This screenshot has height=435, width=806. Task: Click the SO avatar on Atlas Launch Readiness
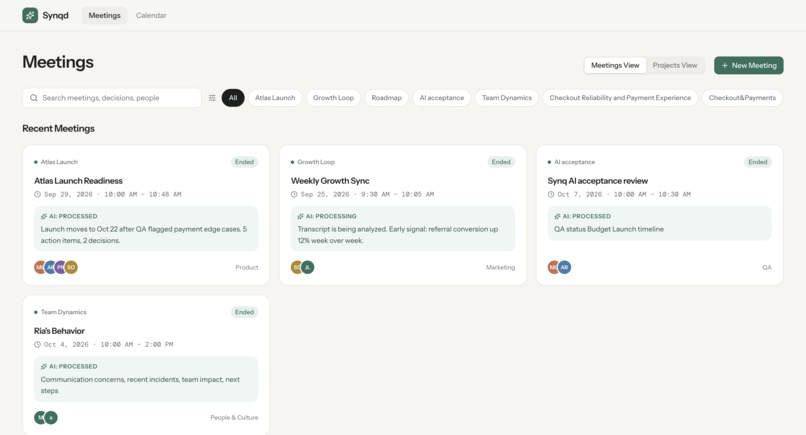(71, 267)
